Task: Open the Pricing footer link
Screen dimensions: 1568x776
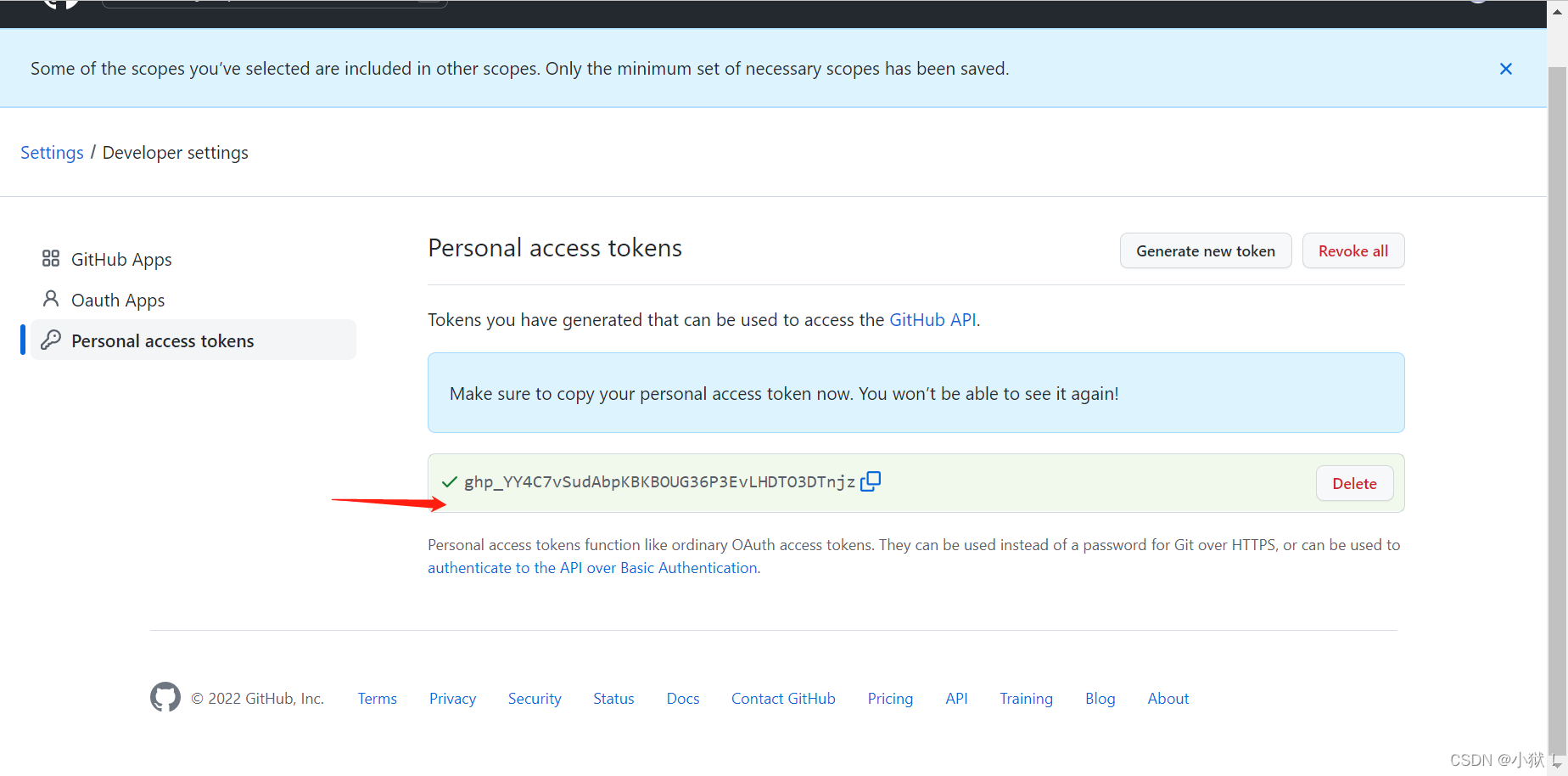Action: pos(890,699)
